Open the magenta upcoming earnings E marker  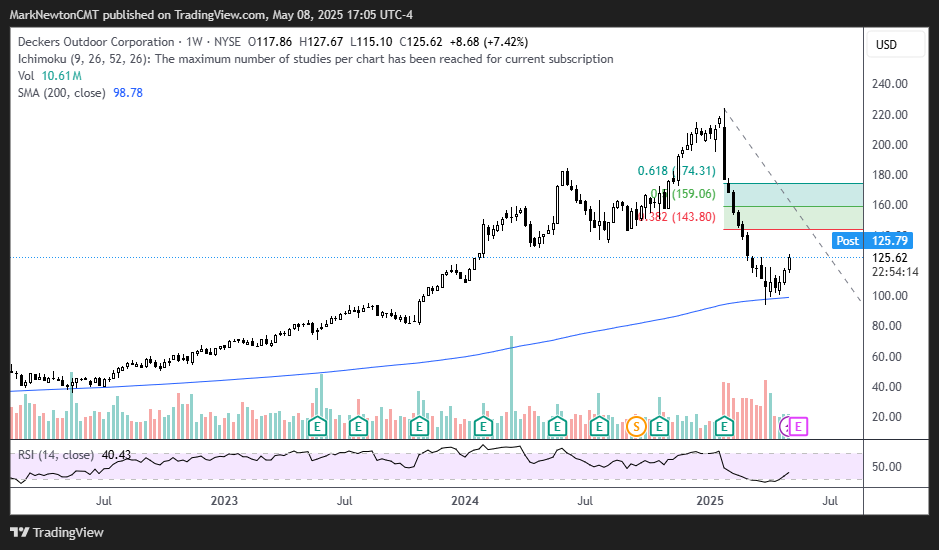tap(798, 427)
